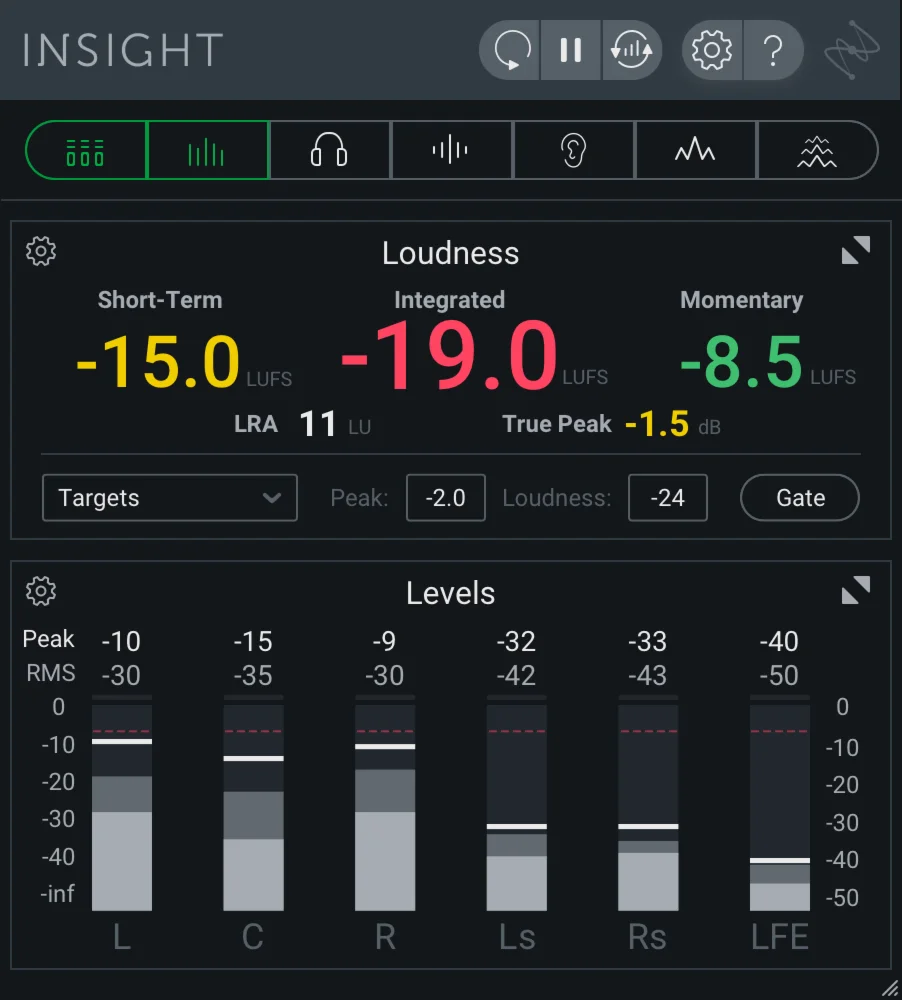The width and height of the screenshot is (902, 1000).
Task: Open the Spectrogram meter module
Action: pos(818,150)
